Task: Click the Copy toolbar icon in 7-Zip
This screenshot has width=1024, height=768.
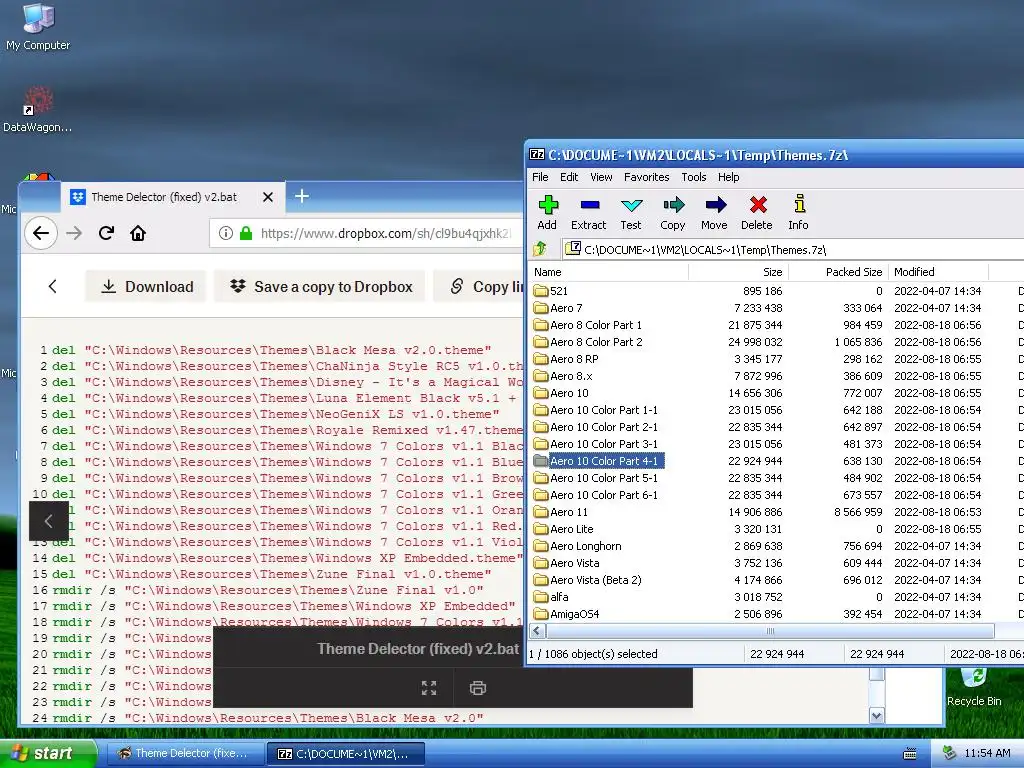Action: coord(673,213)
